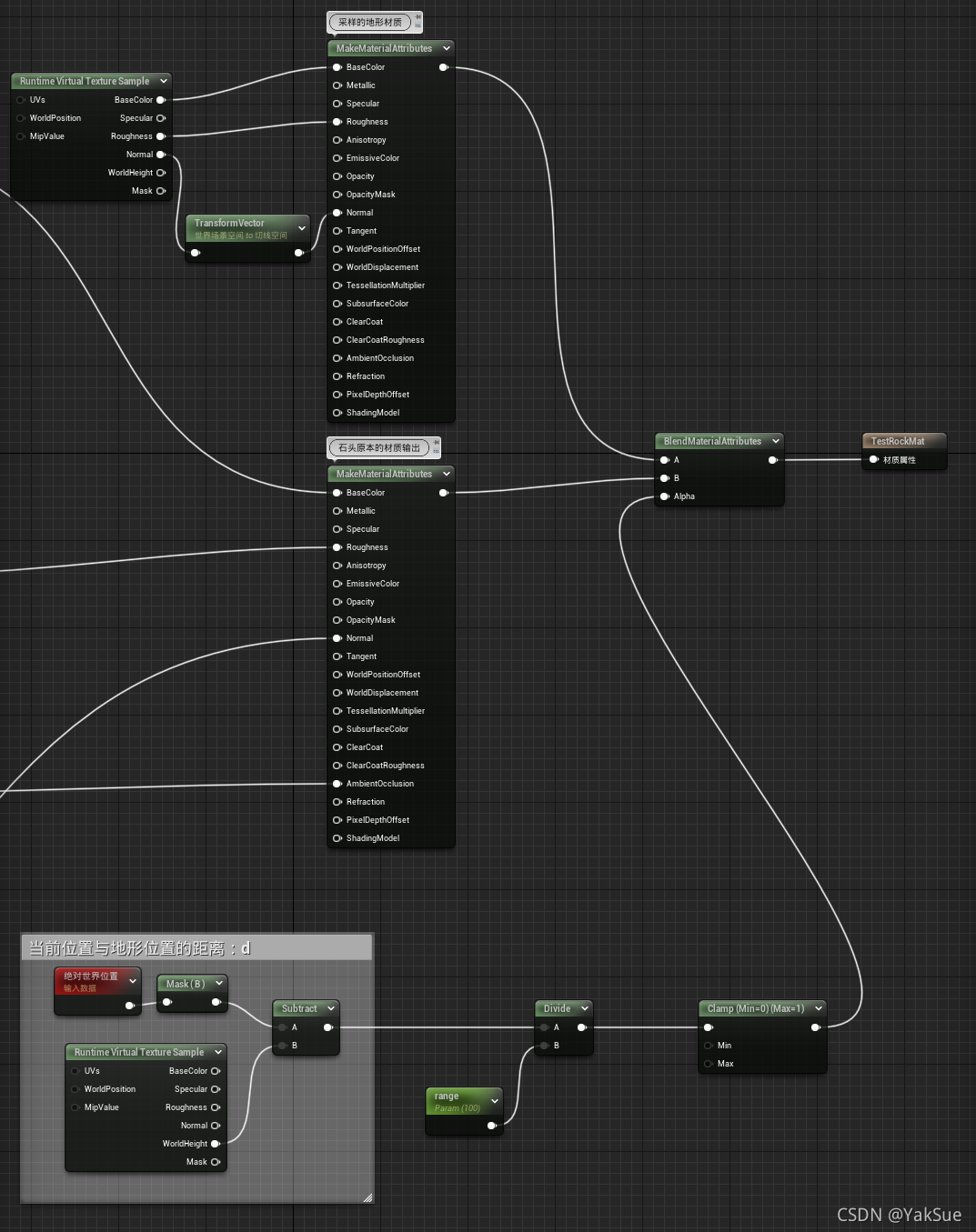The width and height of the screenshot is (976, 1232).
Task: Click the Alpha input pin on BlendMaterialAttributes
Action: pyautogui.click(x=665, y=496)
